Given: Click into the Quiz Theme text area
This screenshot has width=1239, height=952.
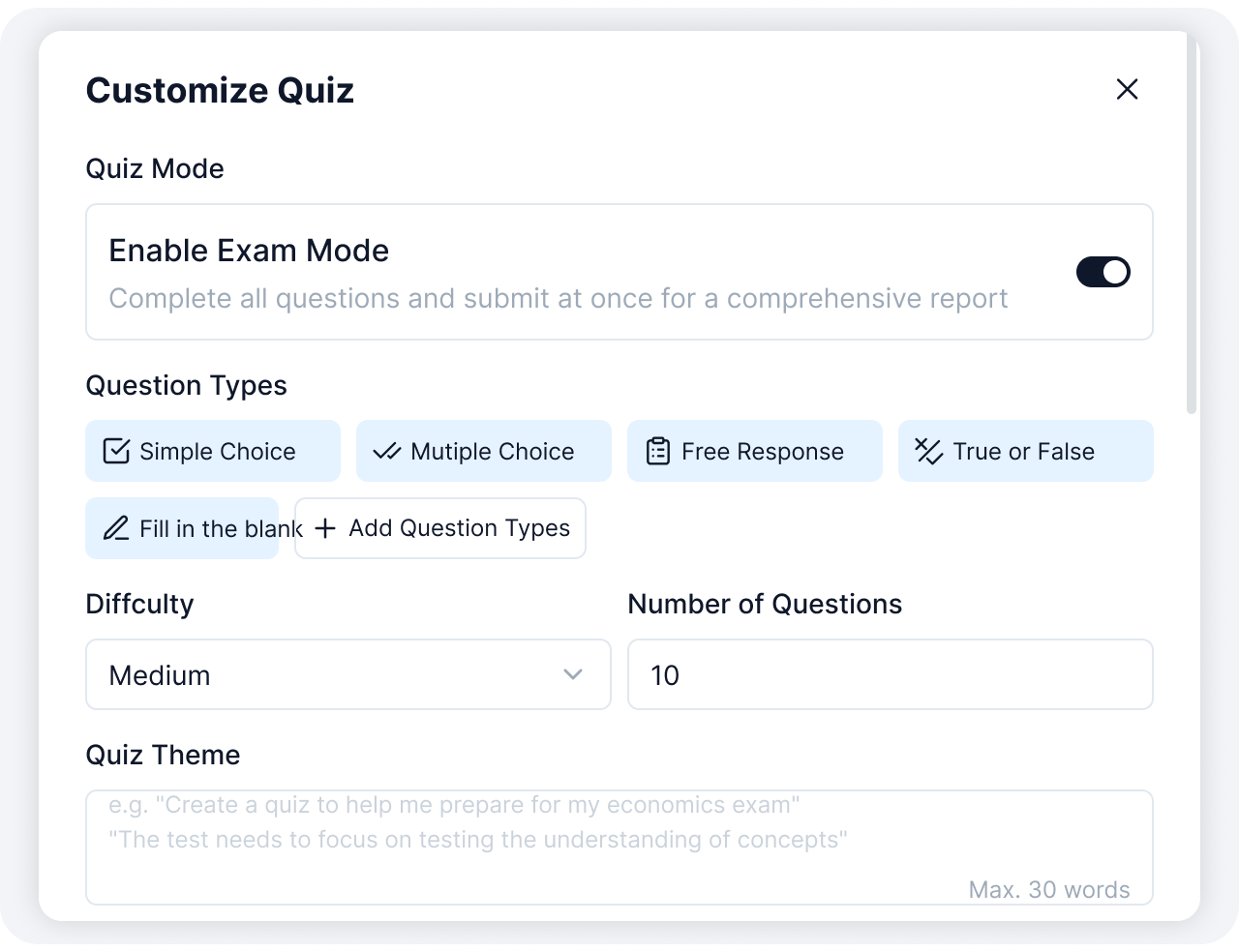Looking at the screenshot, I should point(619,848).
